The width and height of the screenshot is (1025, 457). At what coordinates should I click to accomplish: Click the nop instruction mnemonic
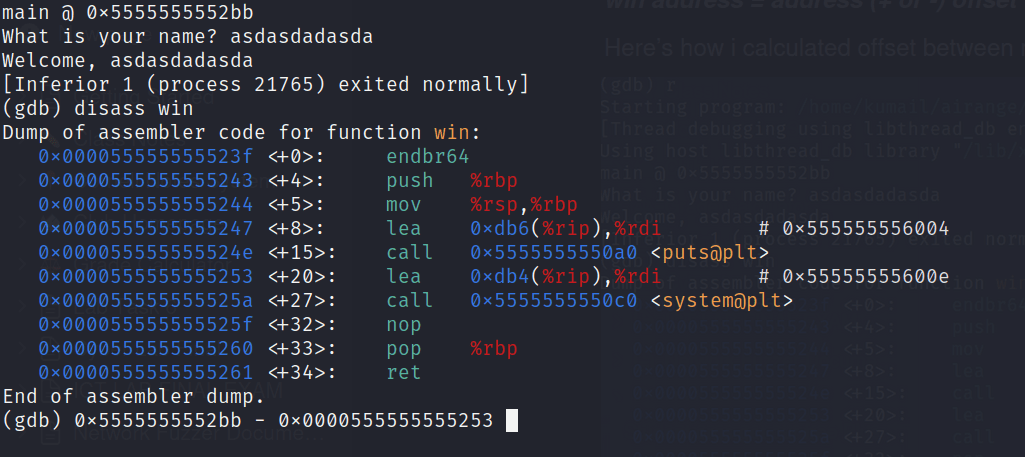(x=403, y=324)
